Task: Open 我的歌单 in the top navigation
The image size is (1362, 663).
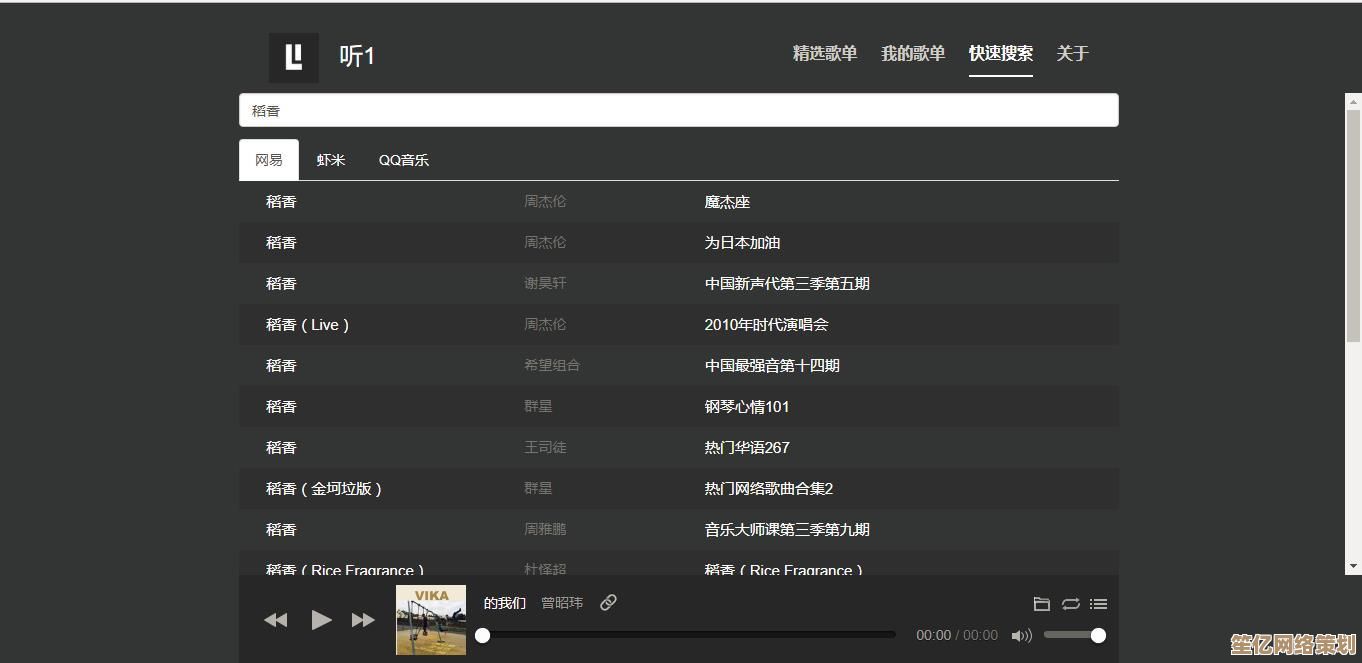Action: point(912,54)
